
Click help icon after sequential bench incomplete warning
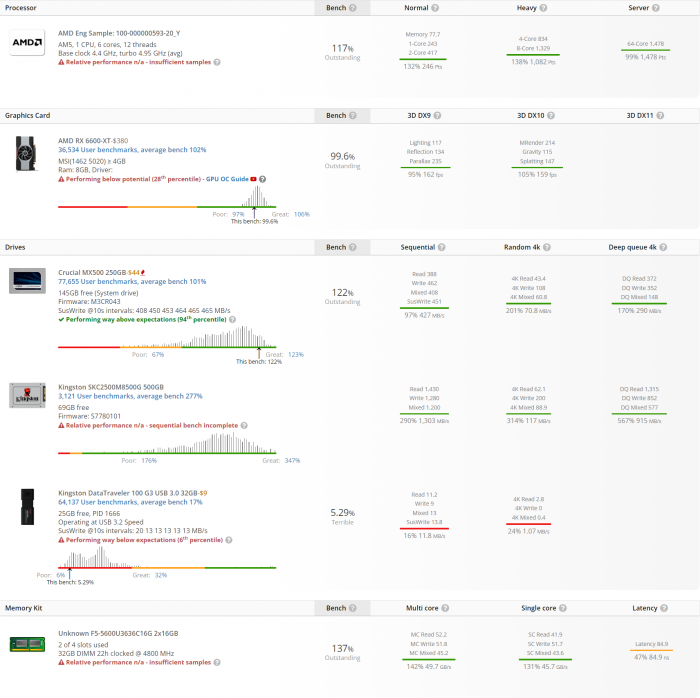(243, 425)
